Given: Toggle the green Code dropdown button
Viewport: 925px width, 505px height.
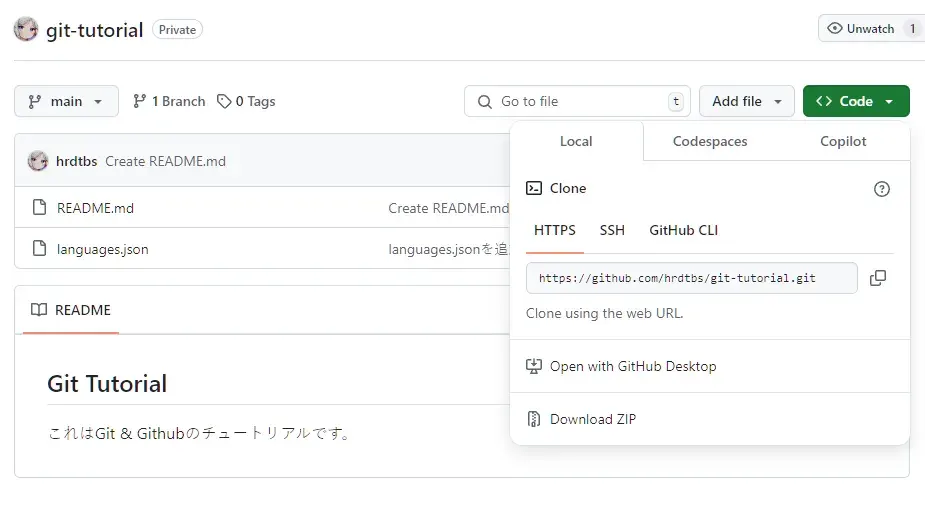Looking at the screenshot, I should [x=856, y=101].
